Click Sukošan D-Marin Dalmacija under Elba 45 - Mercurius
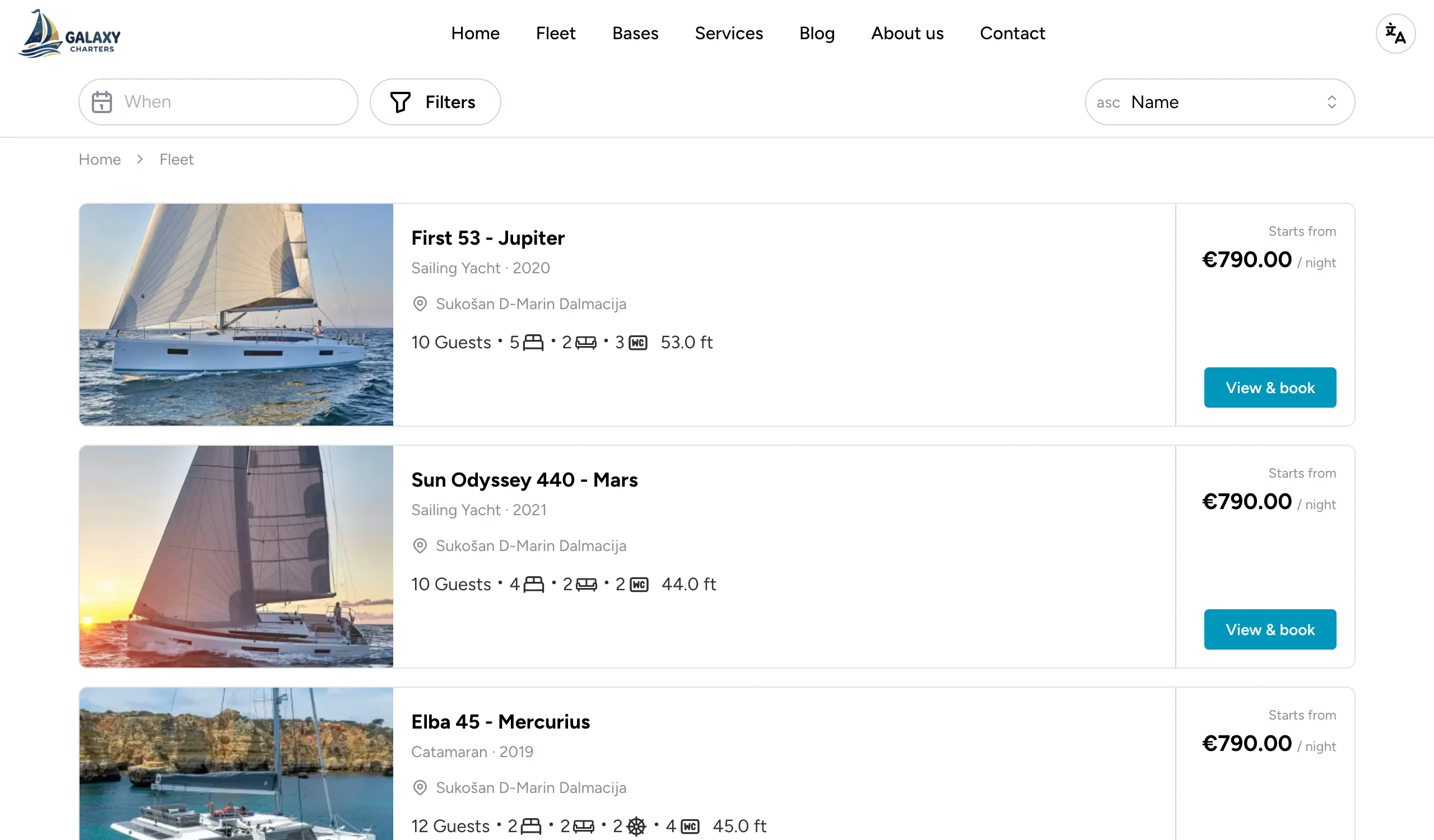This screenshot has height=840, width=1434. pyautogui.click(x=531, y=787)
